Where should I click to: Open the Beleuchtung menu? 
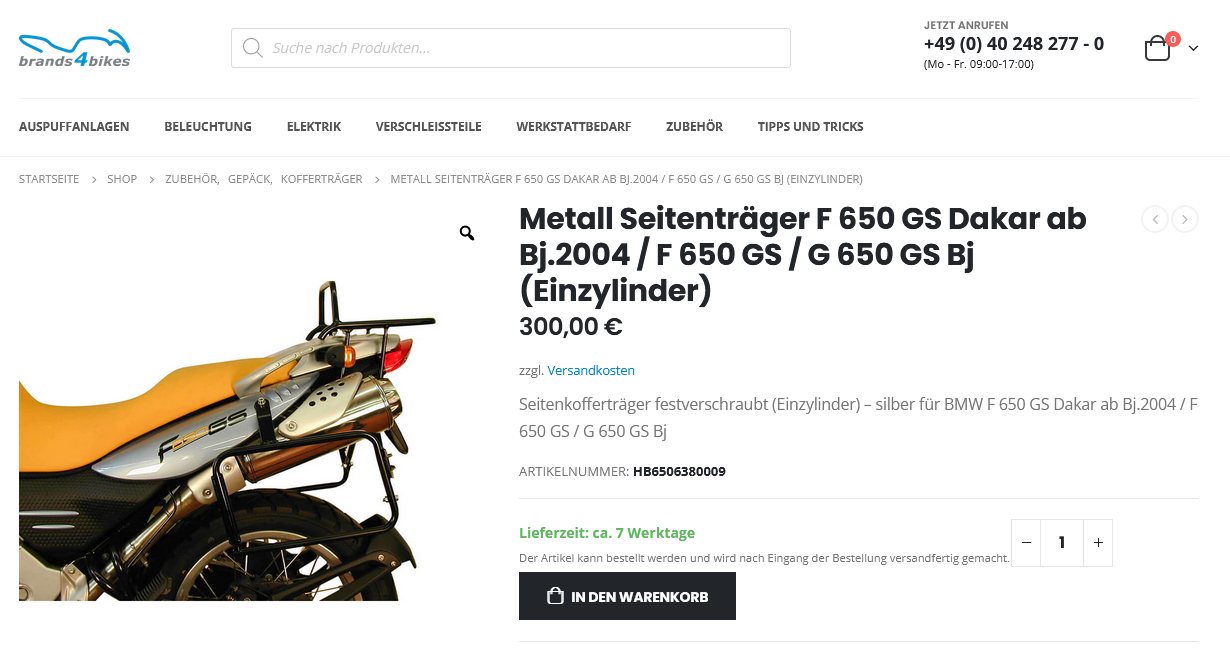(208, 127)
